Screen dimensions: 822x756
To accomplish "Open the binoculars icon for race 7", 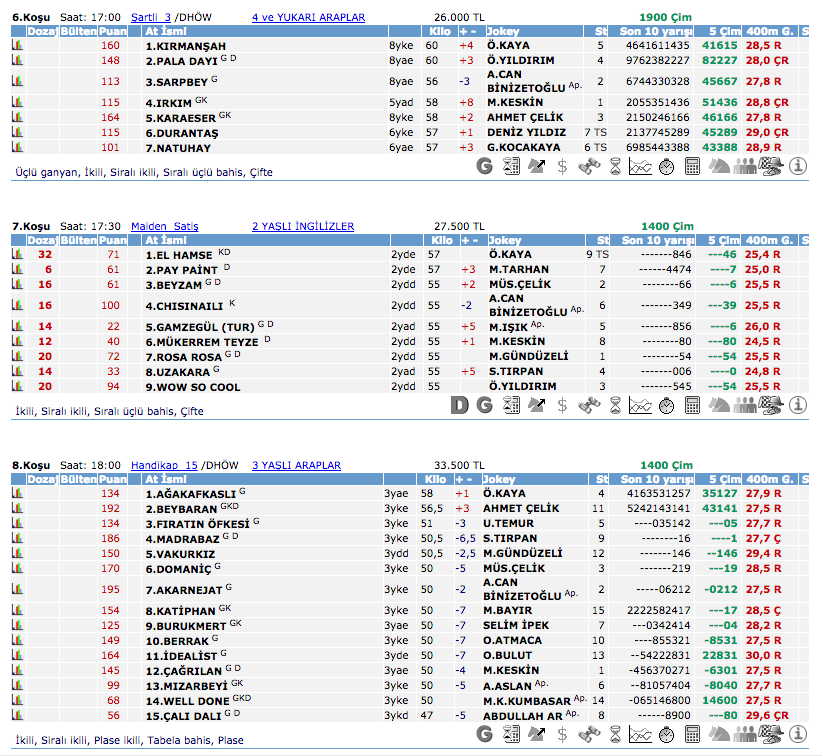I will click(588, 405).
